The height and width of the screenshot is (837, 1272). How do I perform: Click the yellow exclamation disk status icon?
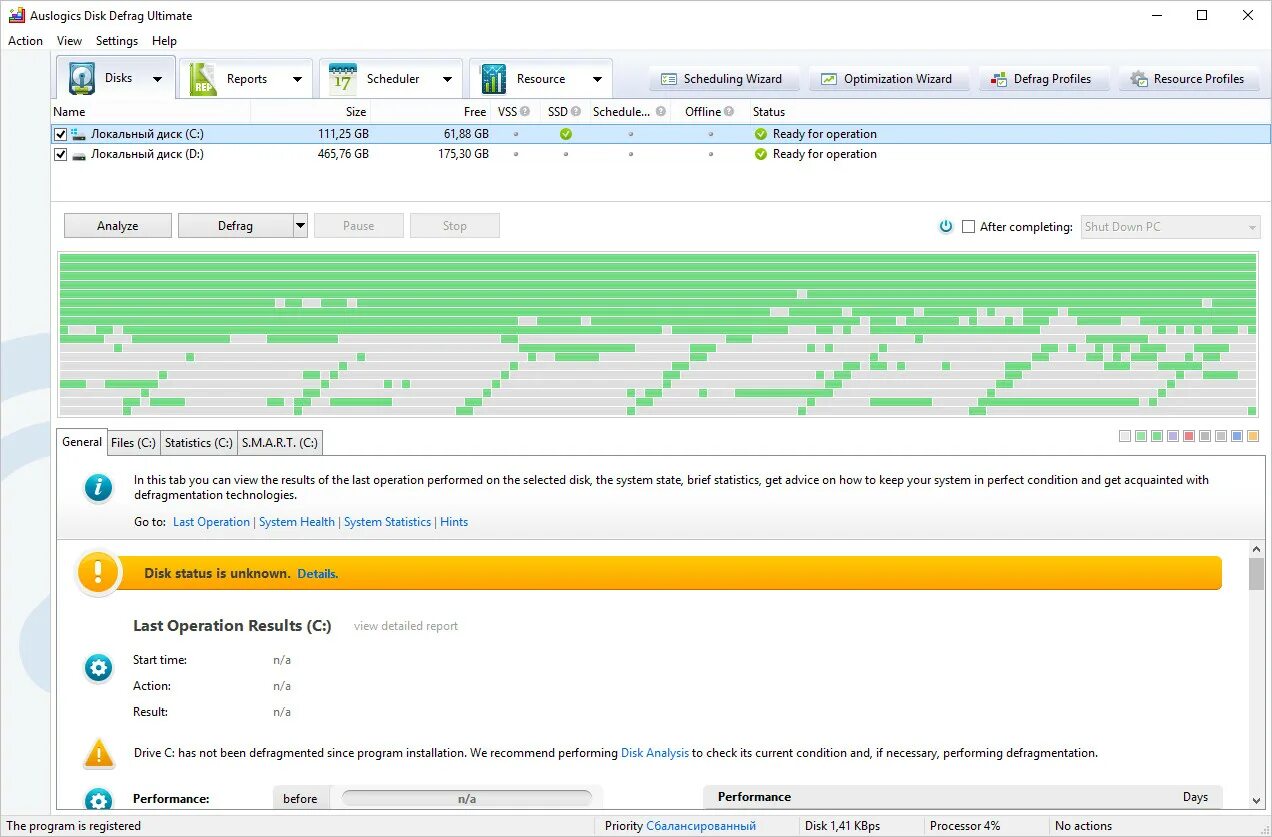98,573
